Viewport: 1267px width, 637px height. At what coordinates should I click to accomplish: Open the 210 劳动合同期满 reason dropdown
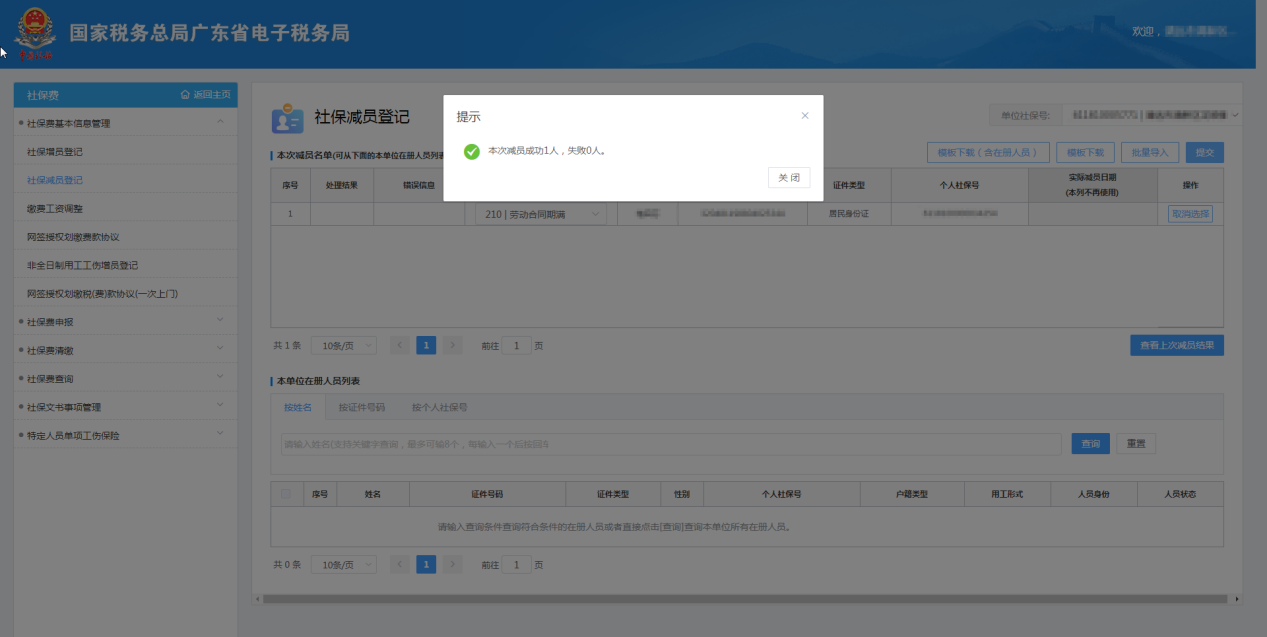(x=539, y=214)
